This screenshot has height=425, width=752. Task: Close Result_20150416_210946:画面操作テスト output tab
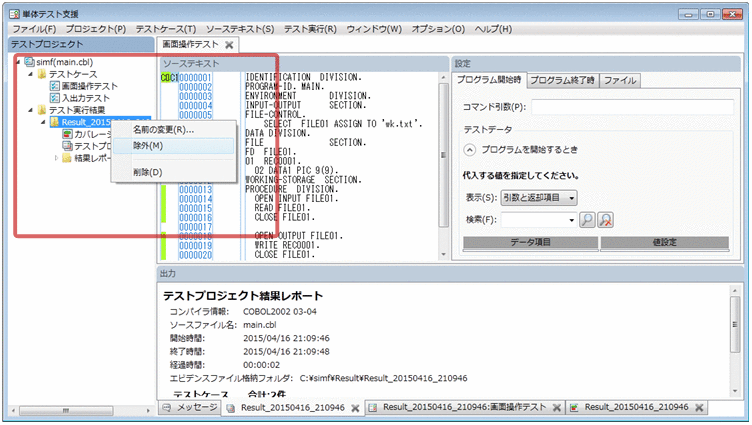557,408
